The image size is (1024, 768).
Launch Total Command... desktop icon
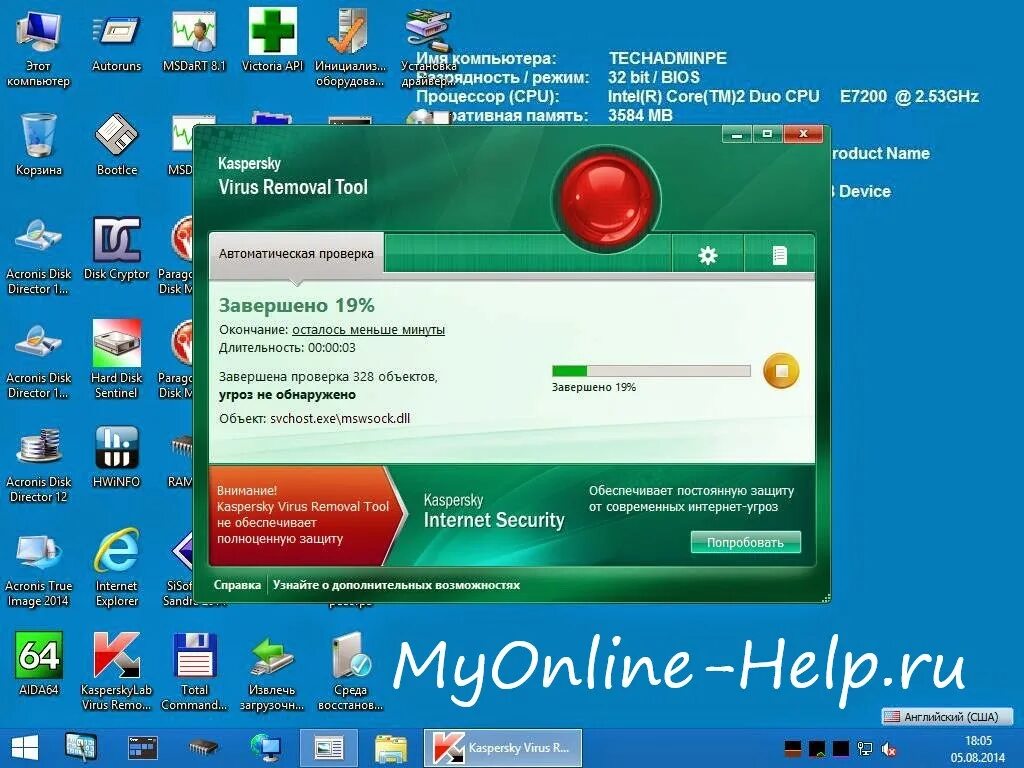tap(194, 671)
